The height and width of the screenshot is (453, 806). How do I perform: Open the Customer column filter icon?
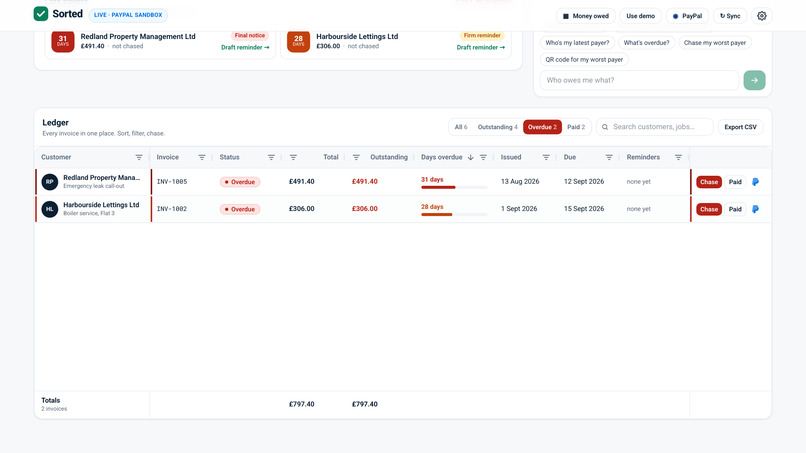click(139, 157)
